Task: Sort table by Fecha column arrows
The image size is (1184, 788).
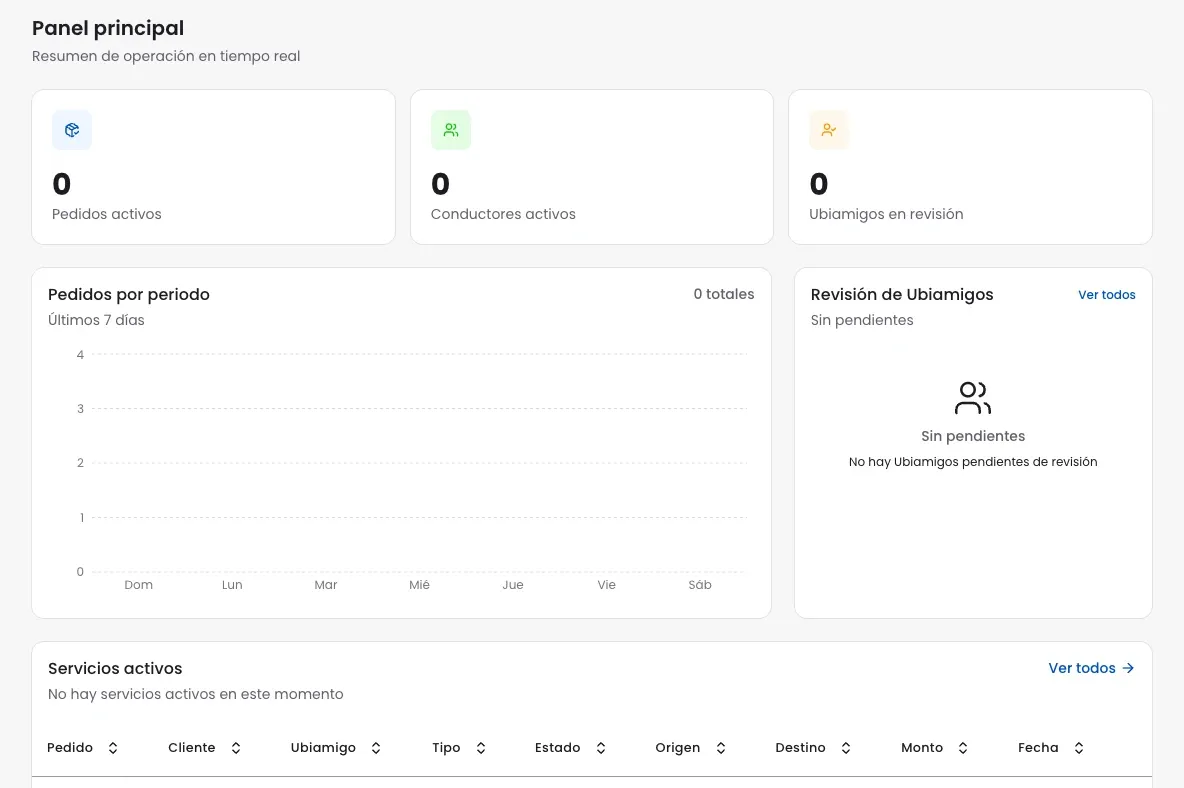Action: [x=1078, y=748]
